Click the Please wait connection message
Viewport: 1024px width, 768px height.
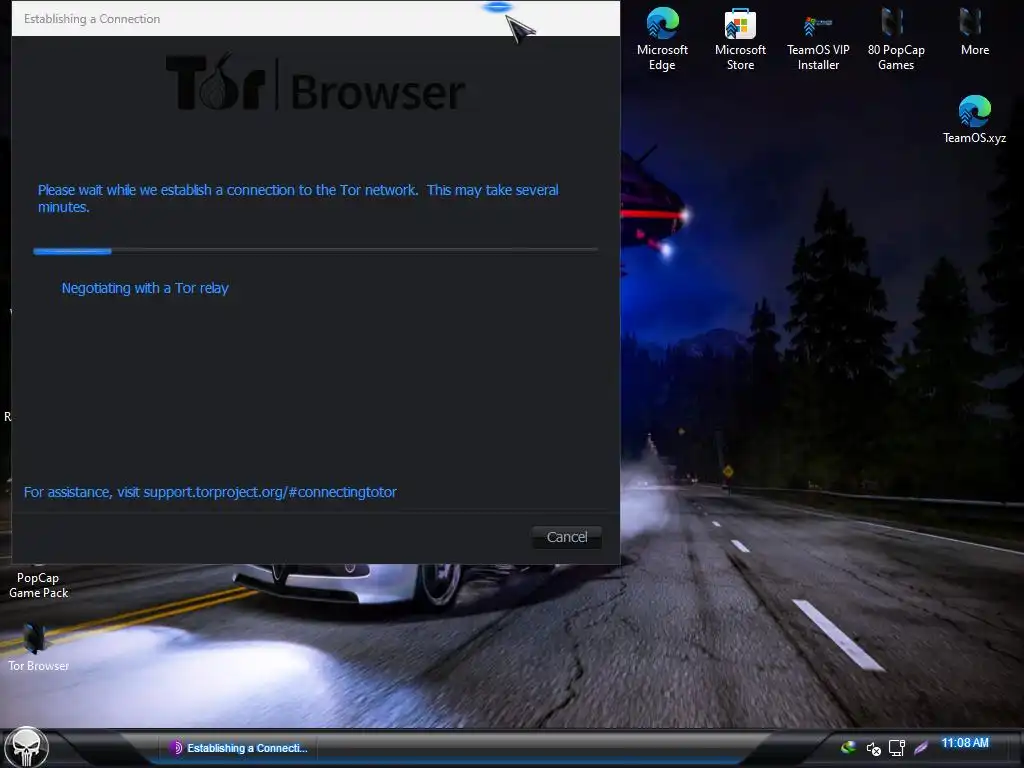[x=298, y=199]
